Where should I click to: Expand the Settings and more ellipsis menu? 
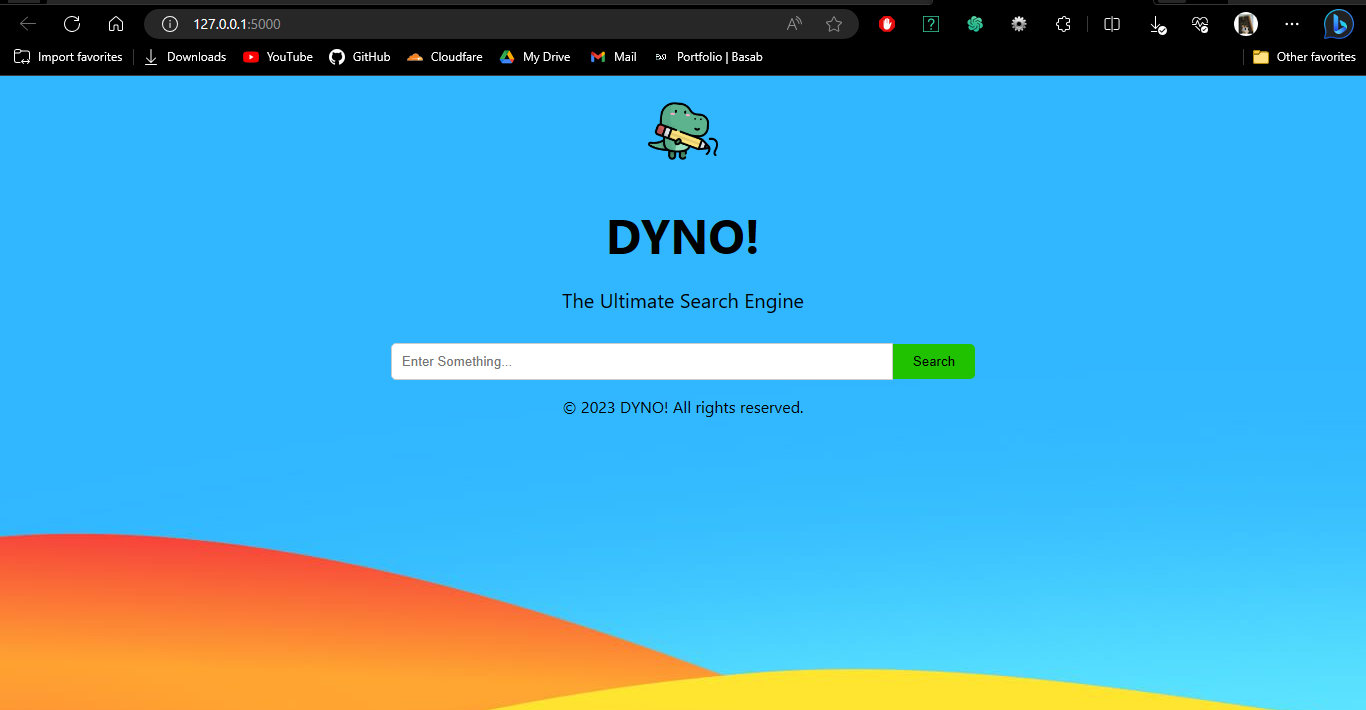tap(1292, 24)
